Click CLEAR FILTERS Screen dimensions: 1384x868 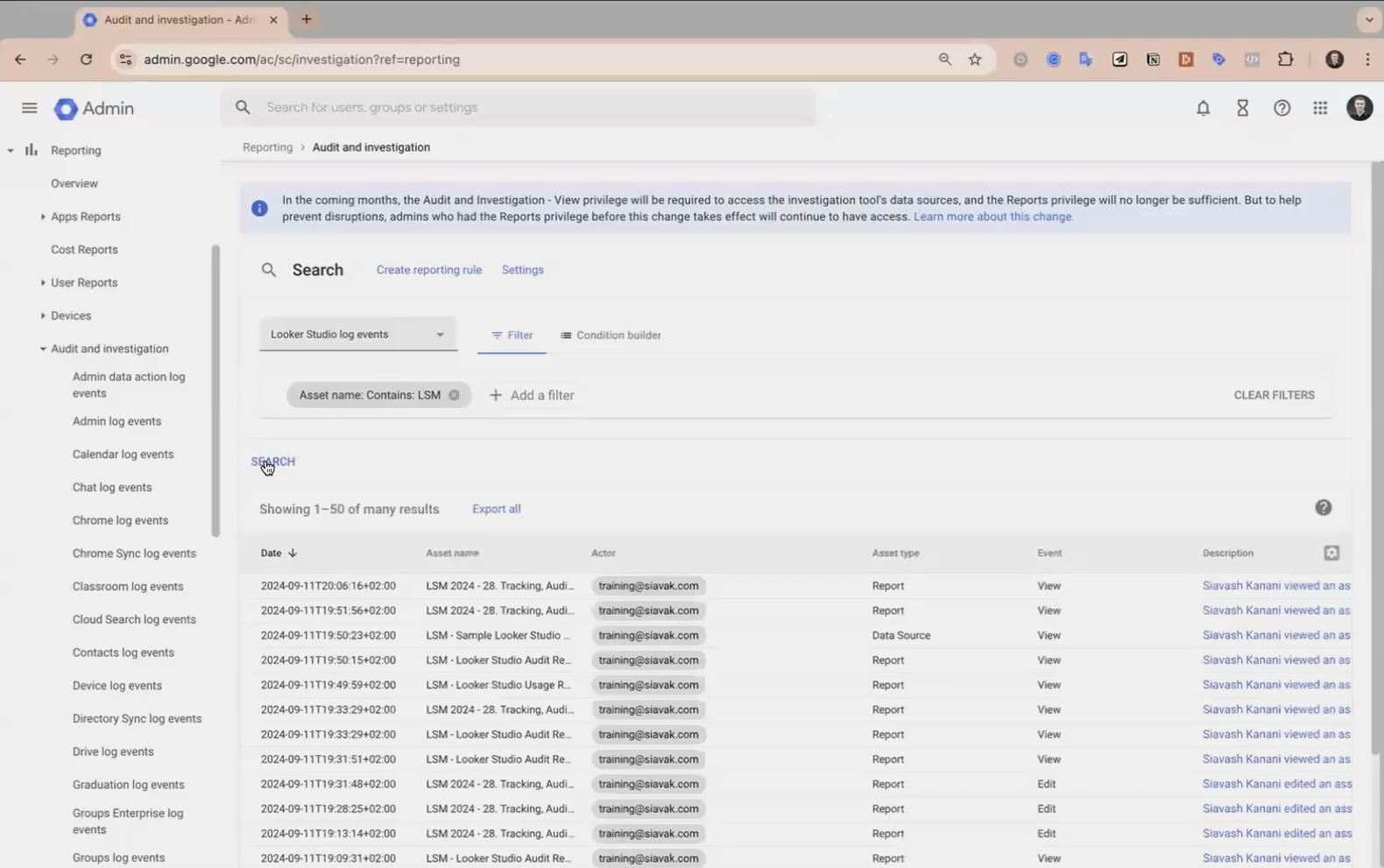click(1274, 395)
